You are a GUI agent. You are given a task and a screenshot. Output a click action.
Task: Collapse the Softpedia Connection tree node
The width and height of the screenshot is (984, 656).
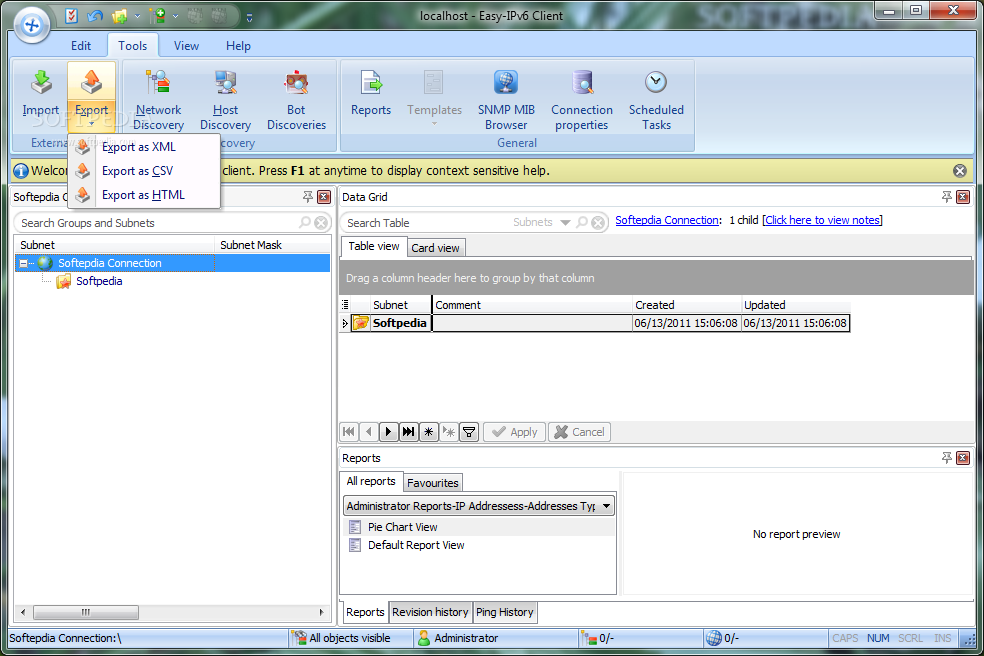23,264
